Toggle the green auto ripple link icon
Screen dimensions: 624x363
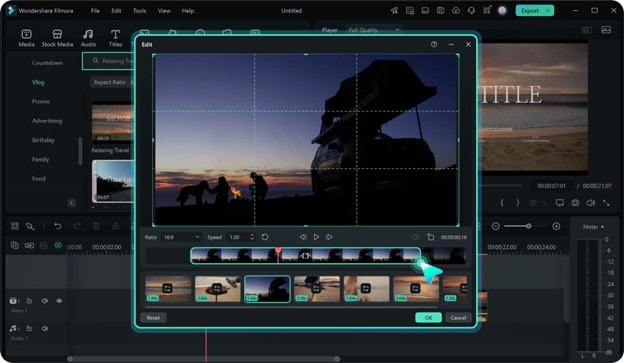tap(58, 245)
